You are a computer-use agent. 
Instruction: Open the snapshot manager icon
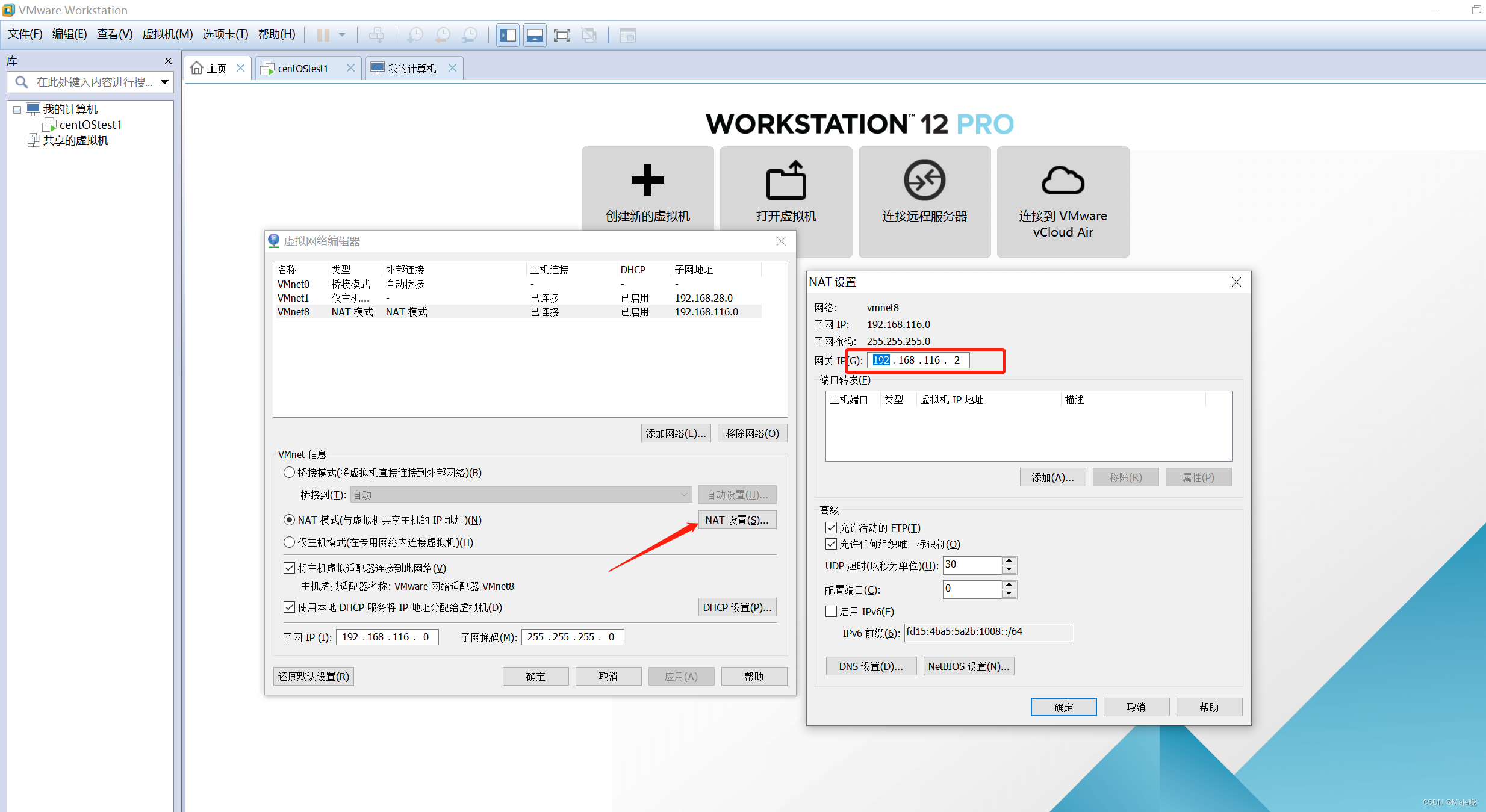click(470, 34)
